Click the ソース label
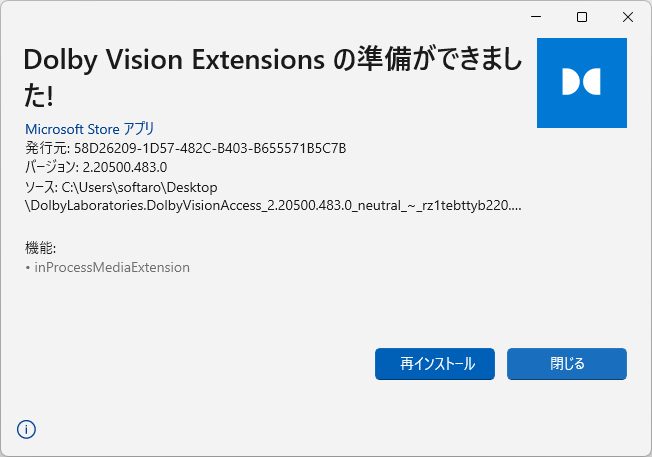652x457 pixels. (41, 187)
